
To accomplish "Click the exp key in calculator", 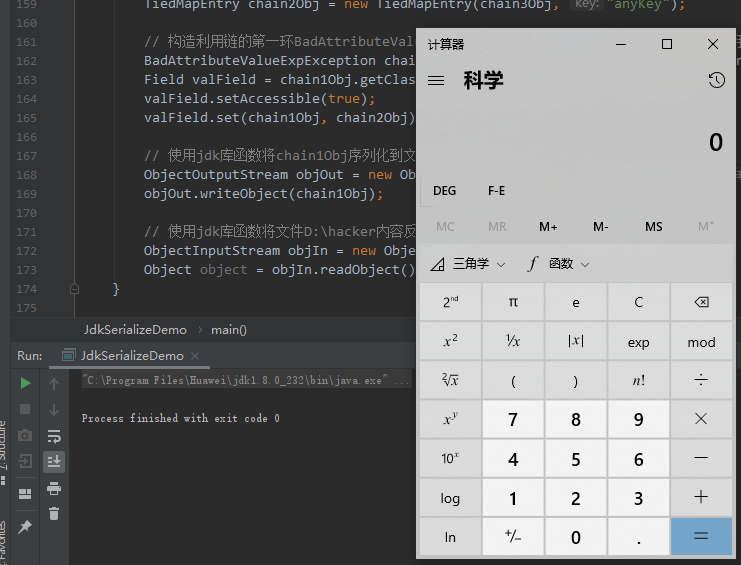I will [x=638, y=341].
